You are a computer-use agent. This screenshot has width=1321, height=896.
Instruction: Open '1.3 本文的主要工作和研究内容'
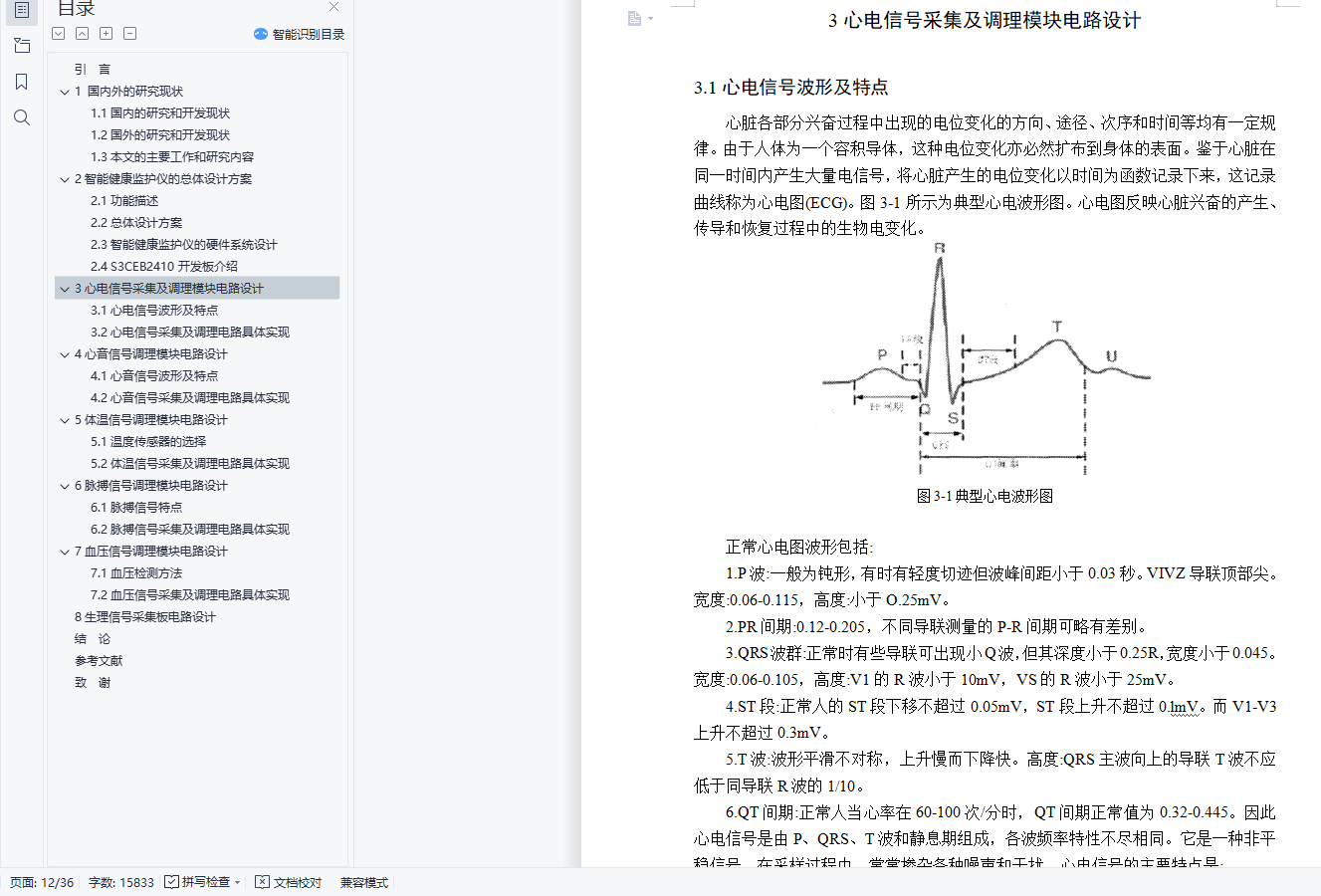click(172, 157)
